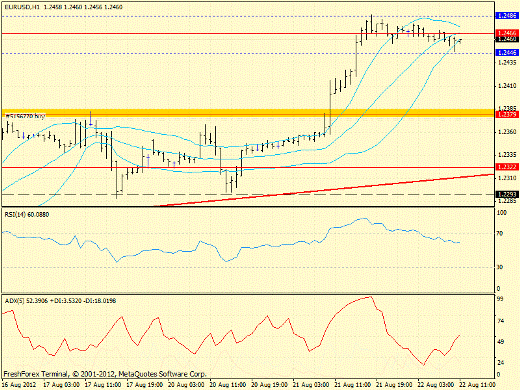Click the RSI scale value 100

point(501,212)
